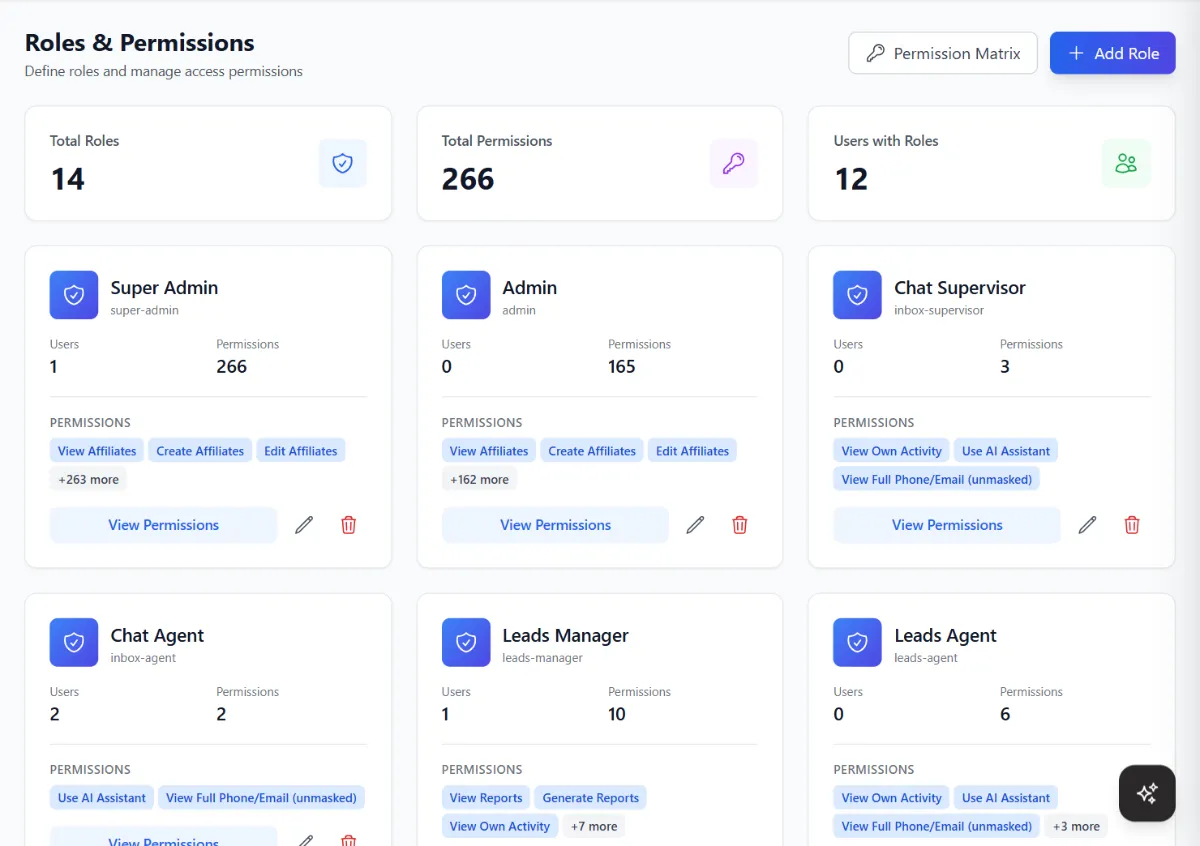Screen dimensions: 1200x846
Task: Click Admin's Edit Affiliates tag
Action: point(692,451)
